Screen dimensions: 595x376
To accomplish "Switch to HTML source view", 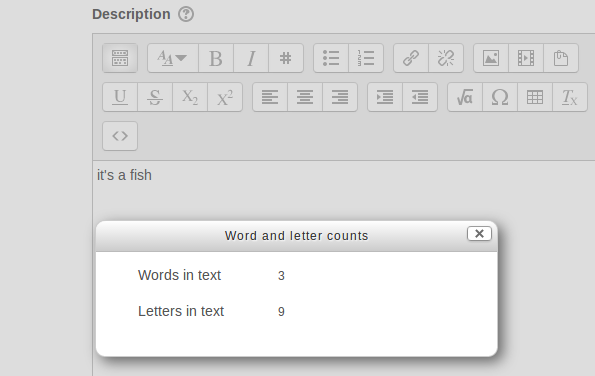I will [x=120, y=136].
